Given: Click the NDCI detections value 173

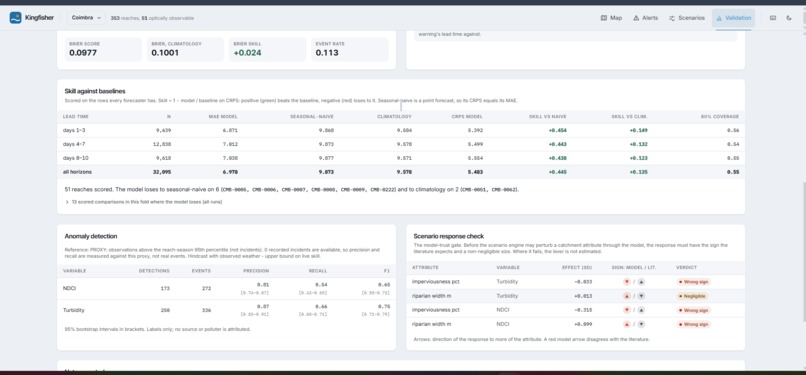Looking at the screenshot, I should 165,289.
